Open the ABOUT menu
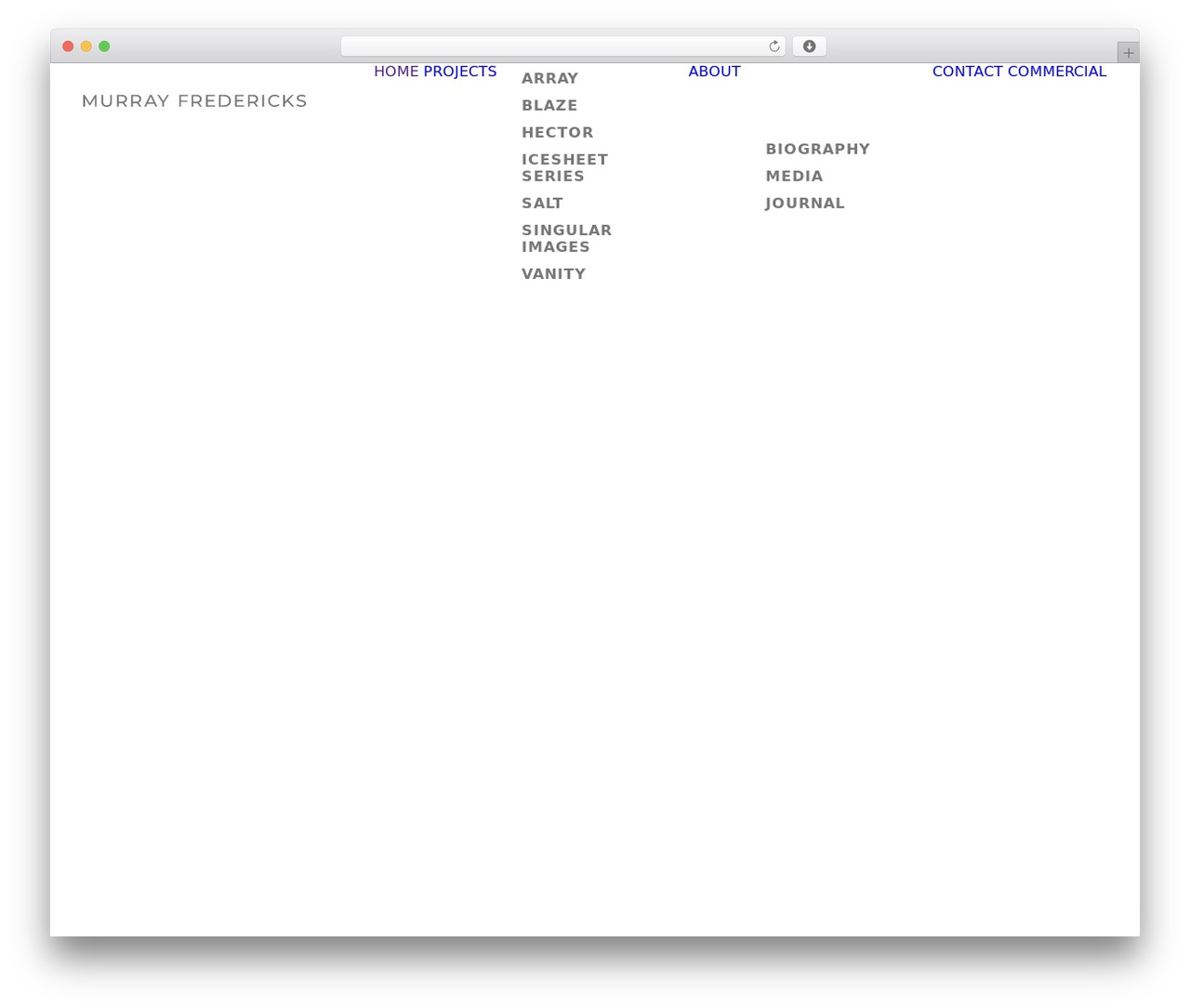Image resolution: width=1190 pixels, height=1008 pixels. (714, 72)
